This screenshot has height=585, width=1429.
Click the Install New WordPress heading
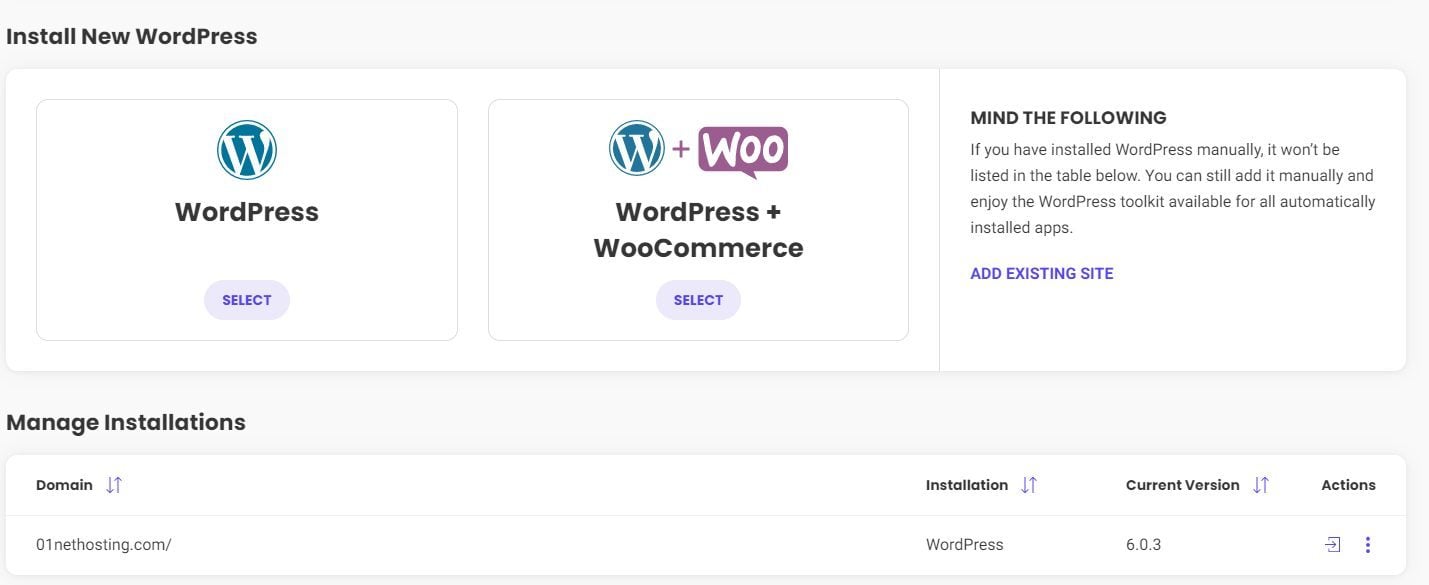[x=132, y=37]
